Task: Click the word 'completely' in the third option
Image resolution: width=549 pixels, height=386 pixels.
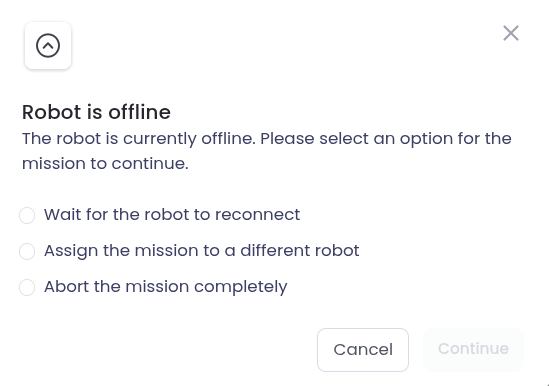Action: click(241, 287)
